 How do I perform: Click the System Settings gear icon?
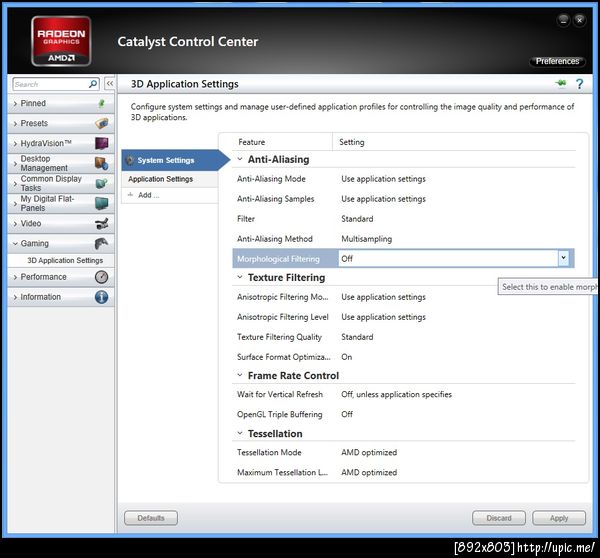tap(130, 160)
